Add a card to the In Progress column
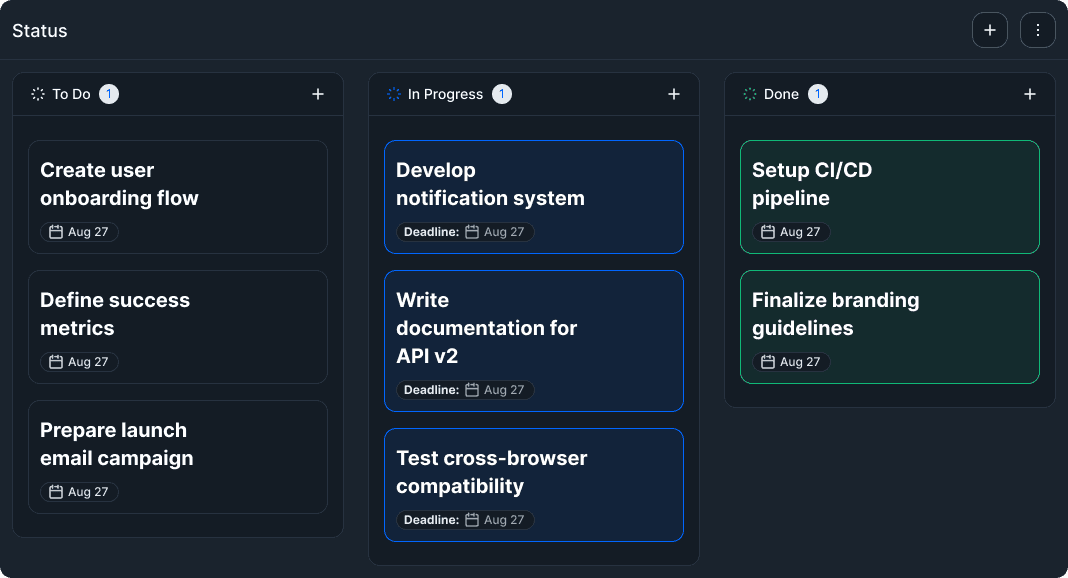The width and height of the screenshot is (1068, 578). 674,94
